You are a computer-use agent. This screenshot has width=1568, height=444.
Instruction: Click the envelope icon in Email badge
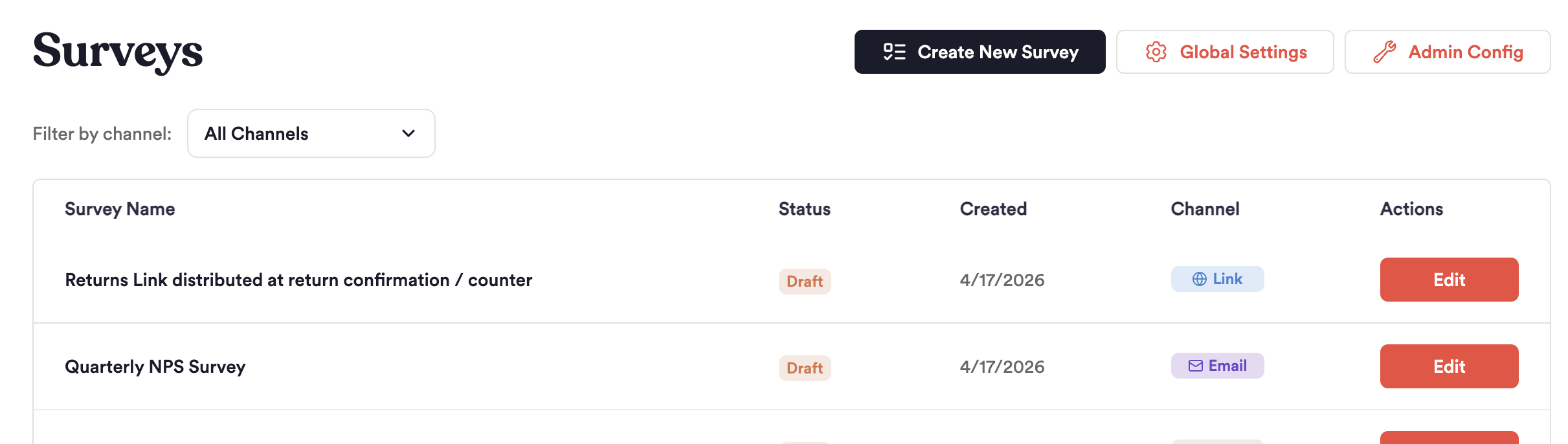(1195, 366)
